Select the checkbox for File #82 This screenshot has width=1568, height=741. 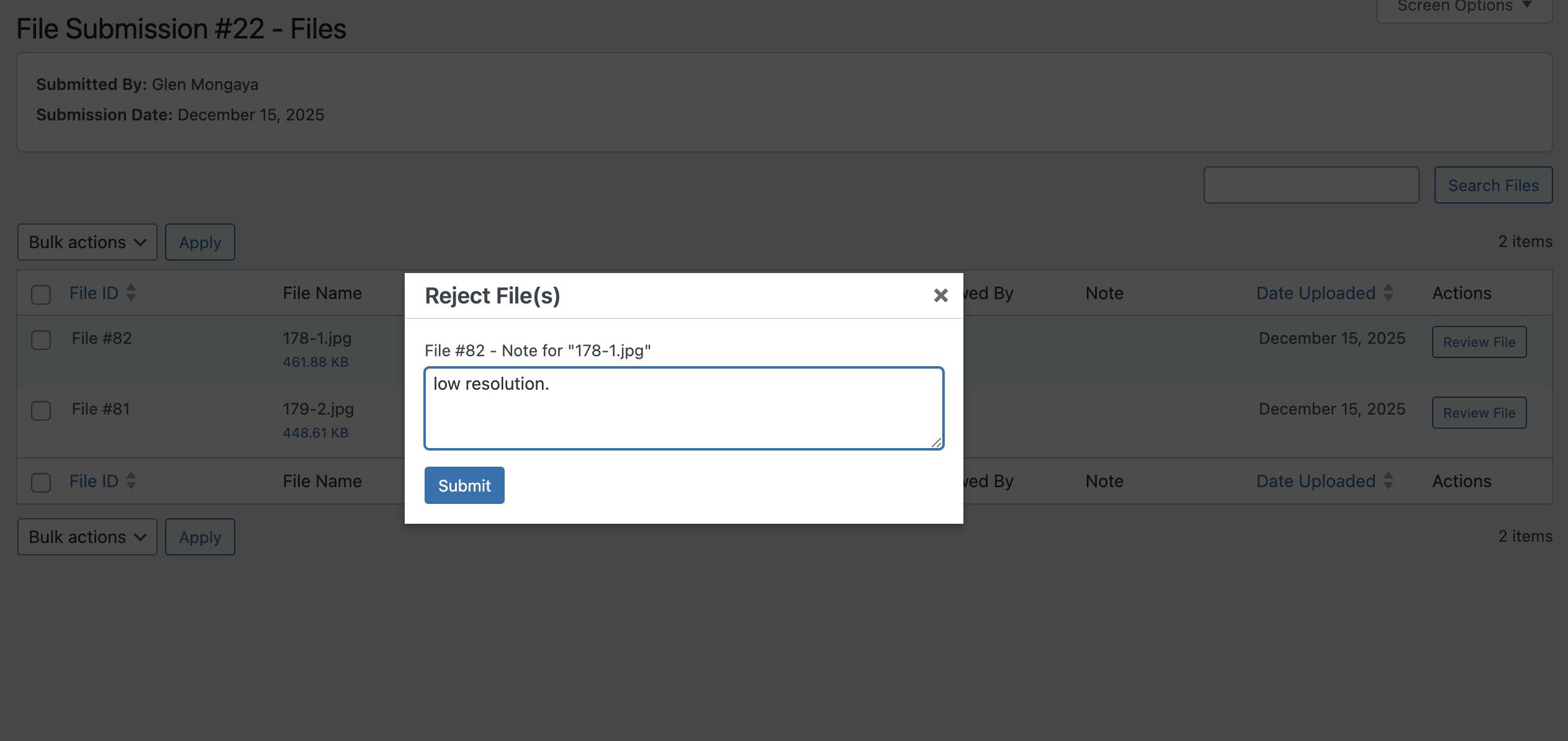[x=40, y=340]
